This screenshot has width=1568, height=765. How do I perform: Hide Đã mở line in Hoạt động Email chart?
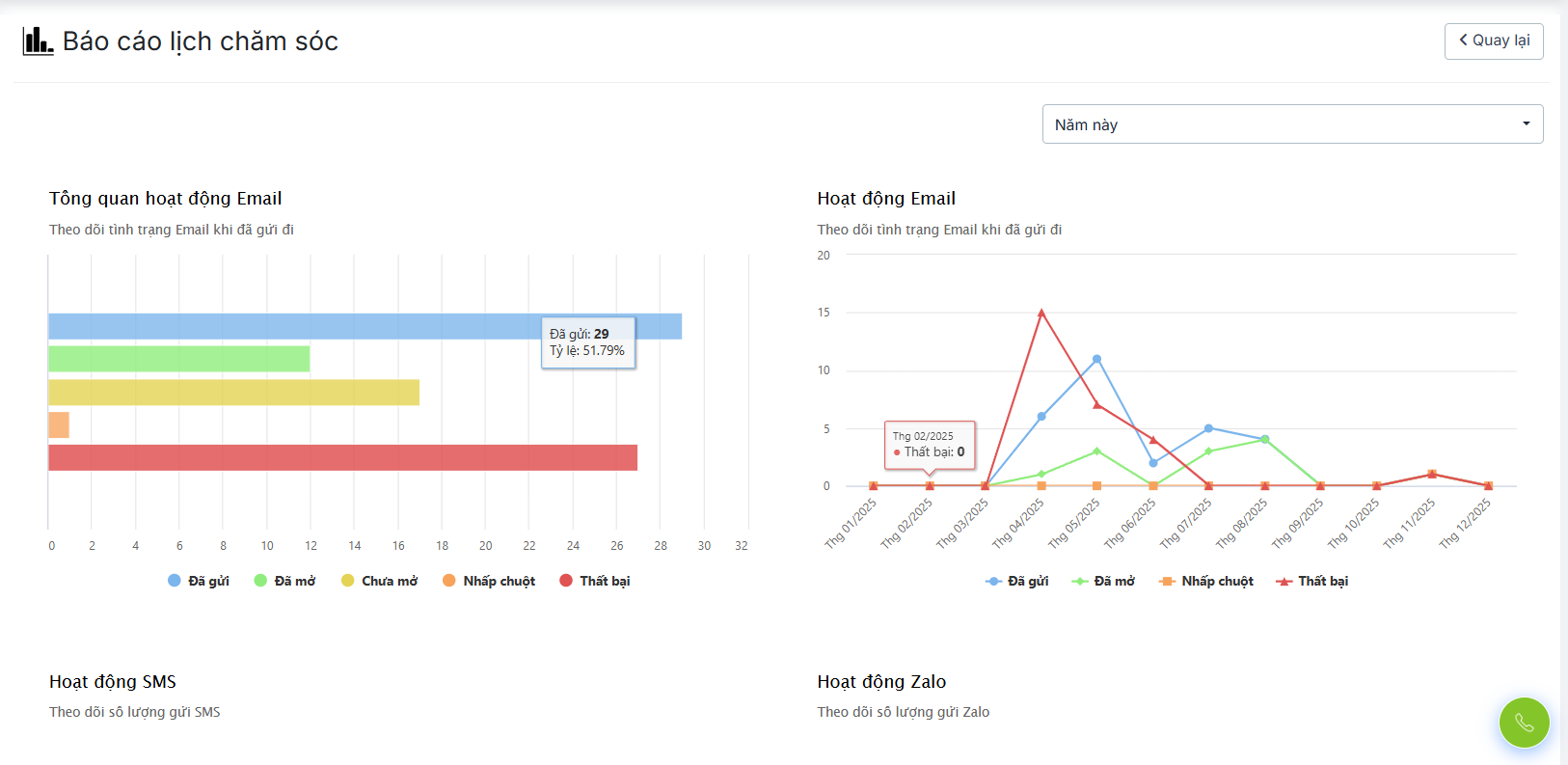(1103, 581)
